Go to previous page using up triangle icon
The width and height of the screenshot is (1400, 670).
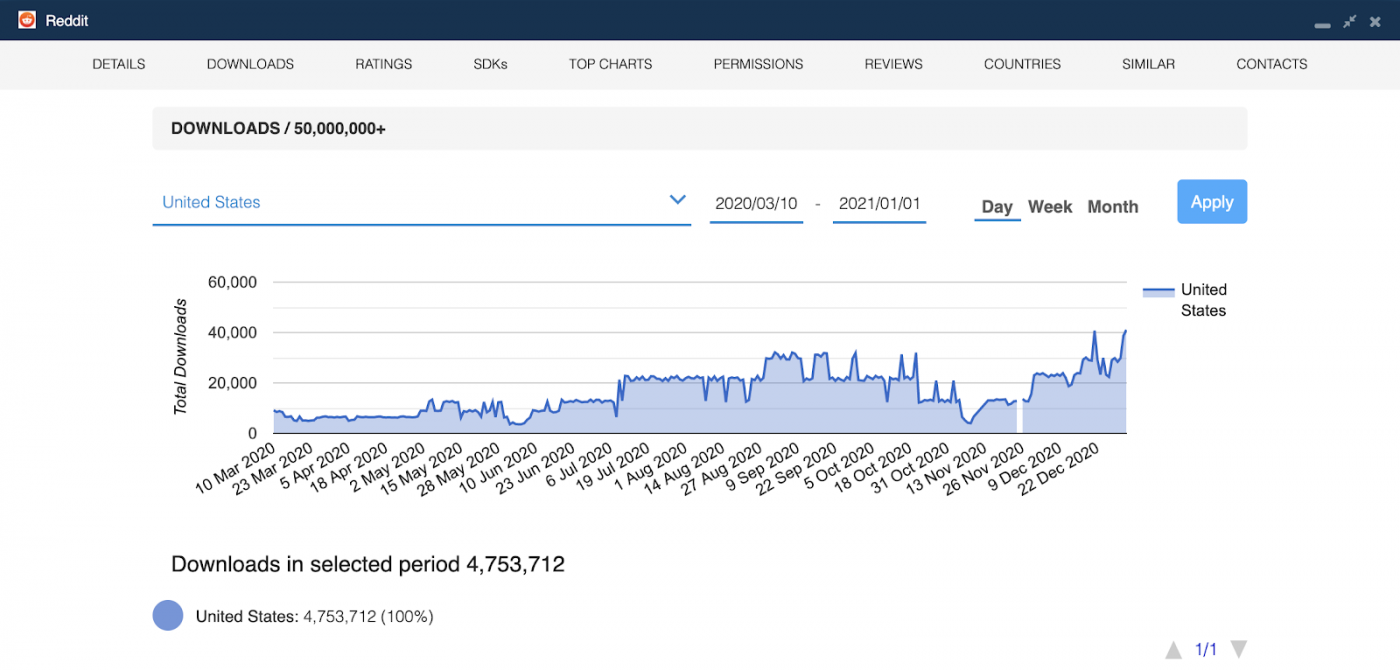pos(1172,649)
